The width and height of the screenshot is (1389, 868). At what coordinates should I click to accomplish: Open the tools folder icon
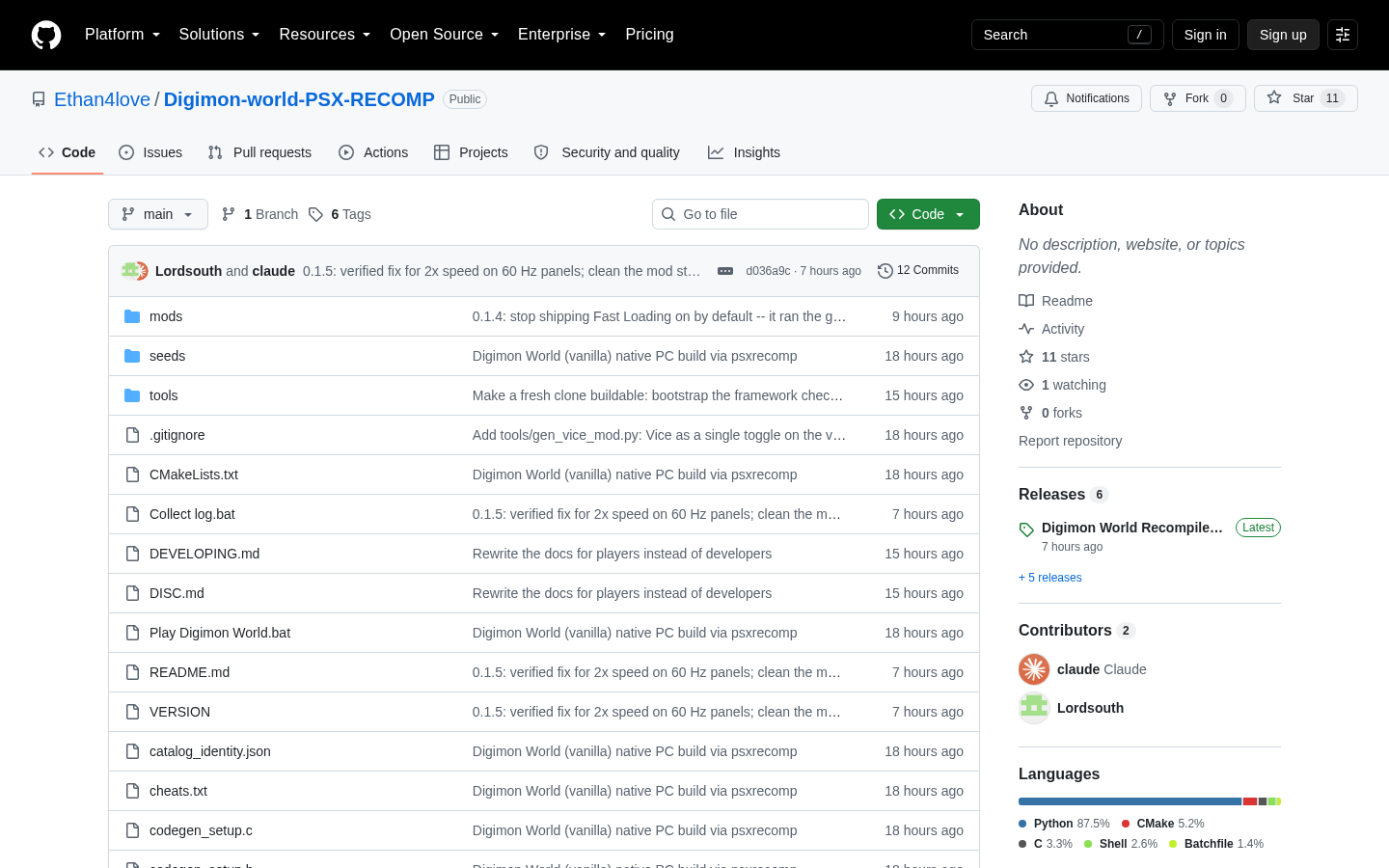pyautogui.click(x=132, y=395)
